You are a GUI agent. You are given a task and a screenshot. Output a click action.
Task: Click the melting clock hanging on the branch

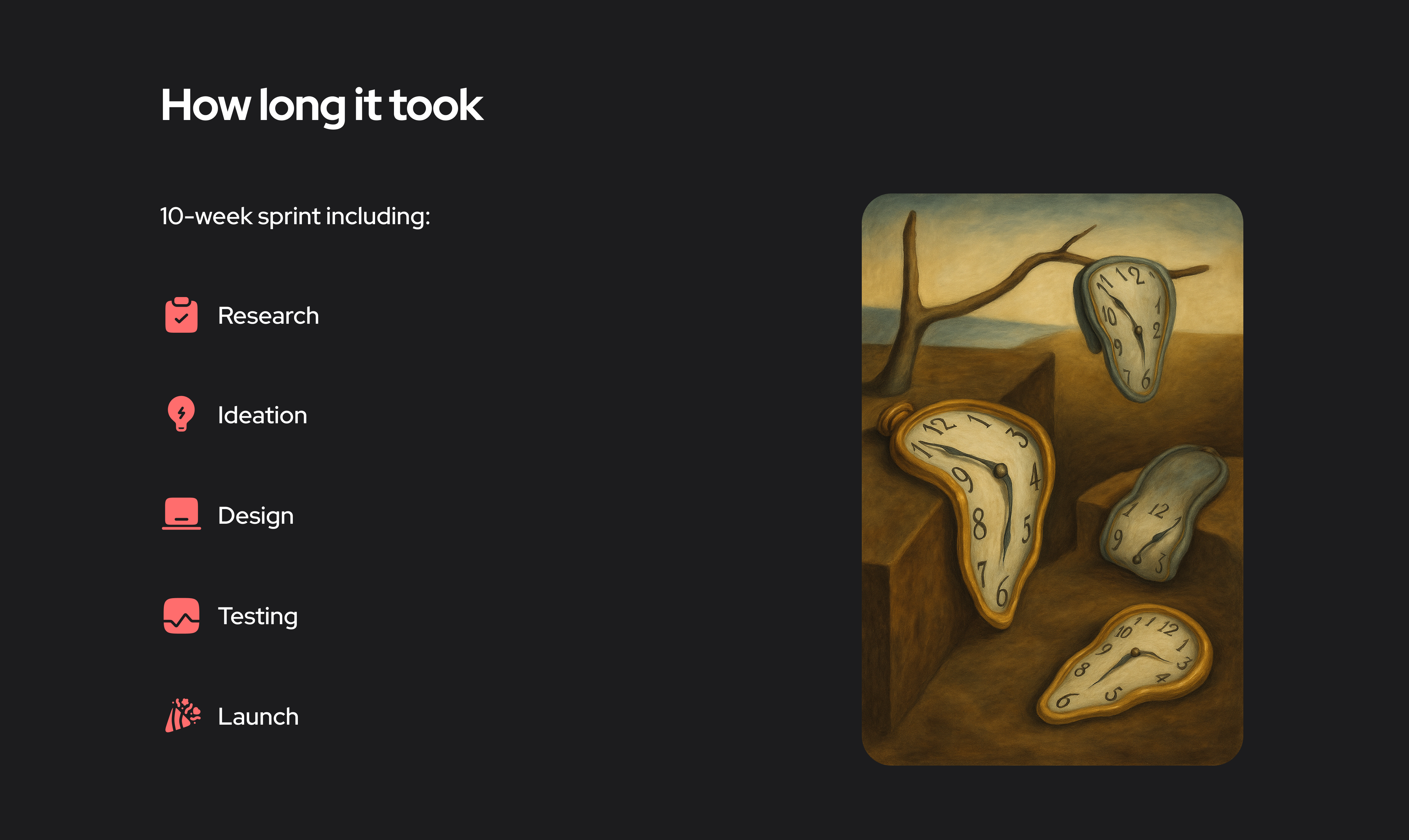(x=1127, y=328)
